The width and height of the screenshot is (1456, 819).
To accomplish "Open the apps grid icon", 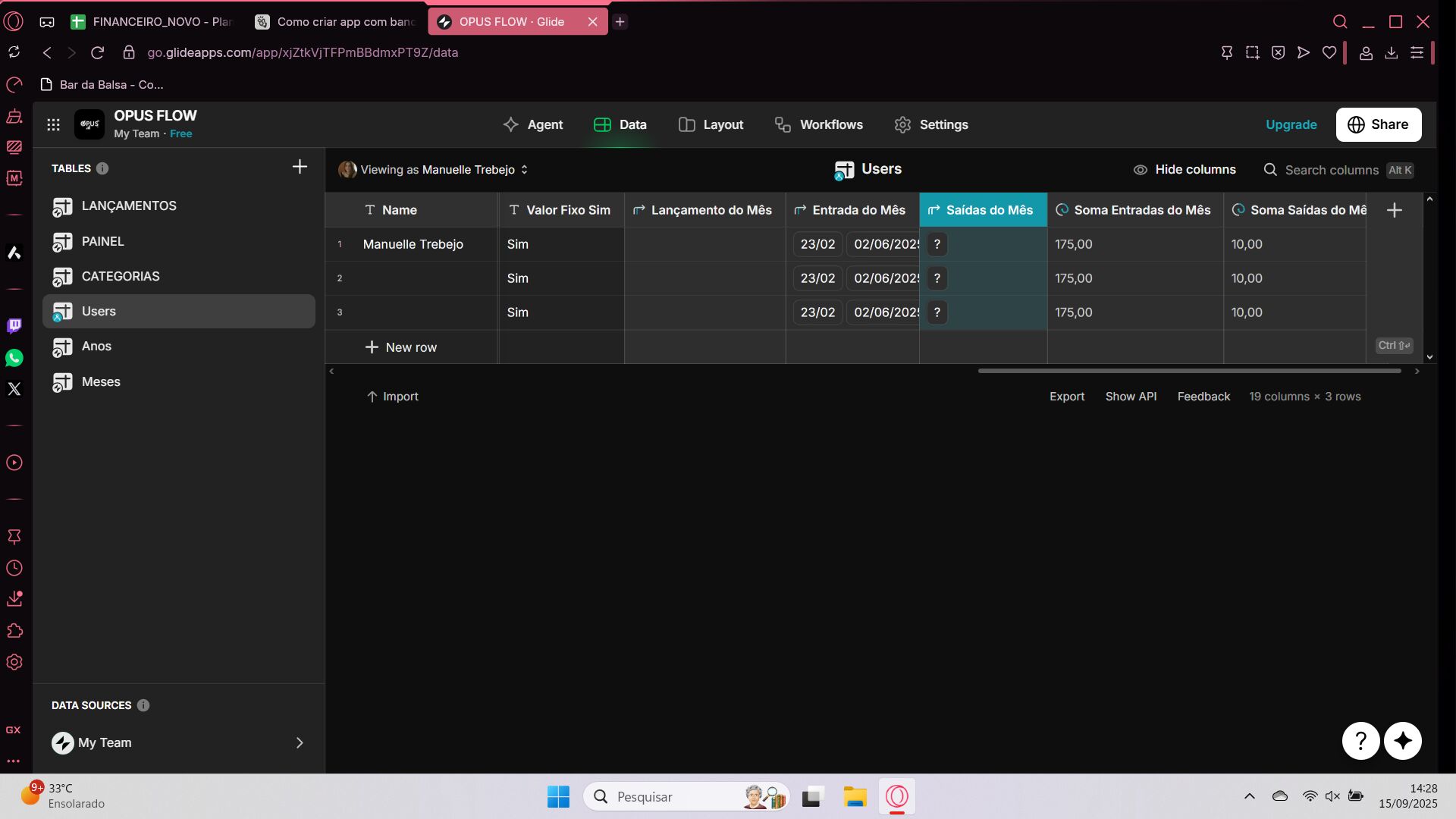I will [x=53, y=124].
